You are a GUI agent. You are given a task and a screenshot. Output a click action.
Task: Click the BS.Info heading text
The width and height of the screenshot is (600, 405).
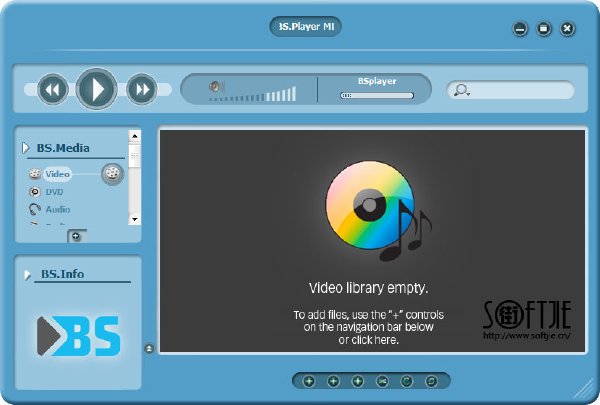click(62, 274)
